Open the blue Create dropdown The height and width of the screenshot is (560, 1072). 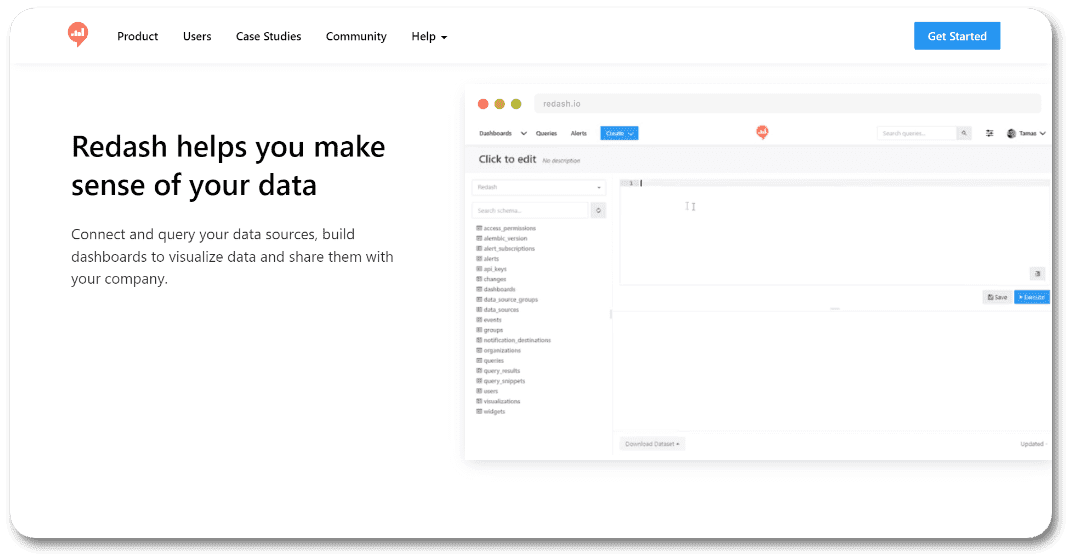[619, 133]
